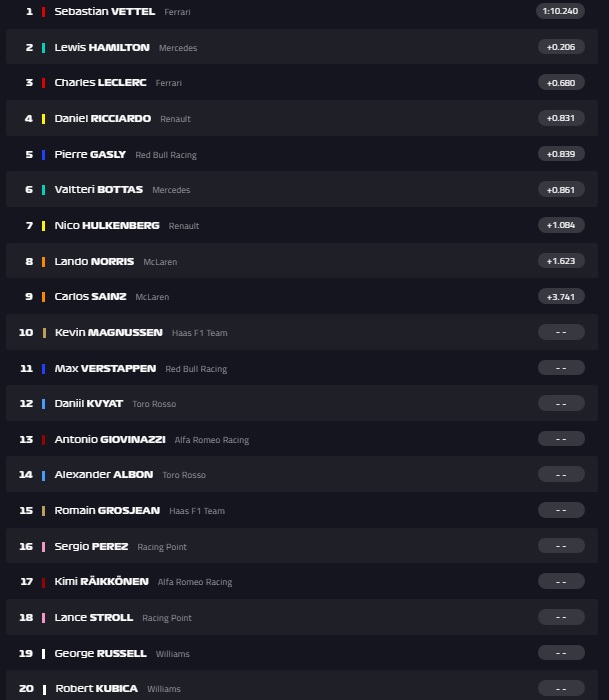Click Charles Leclerc's red Ferrari color bar

tap(44, 83)
